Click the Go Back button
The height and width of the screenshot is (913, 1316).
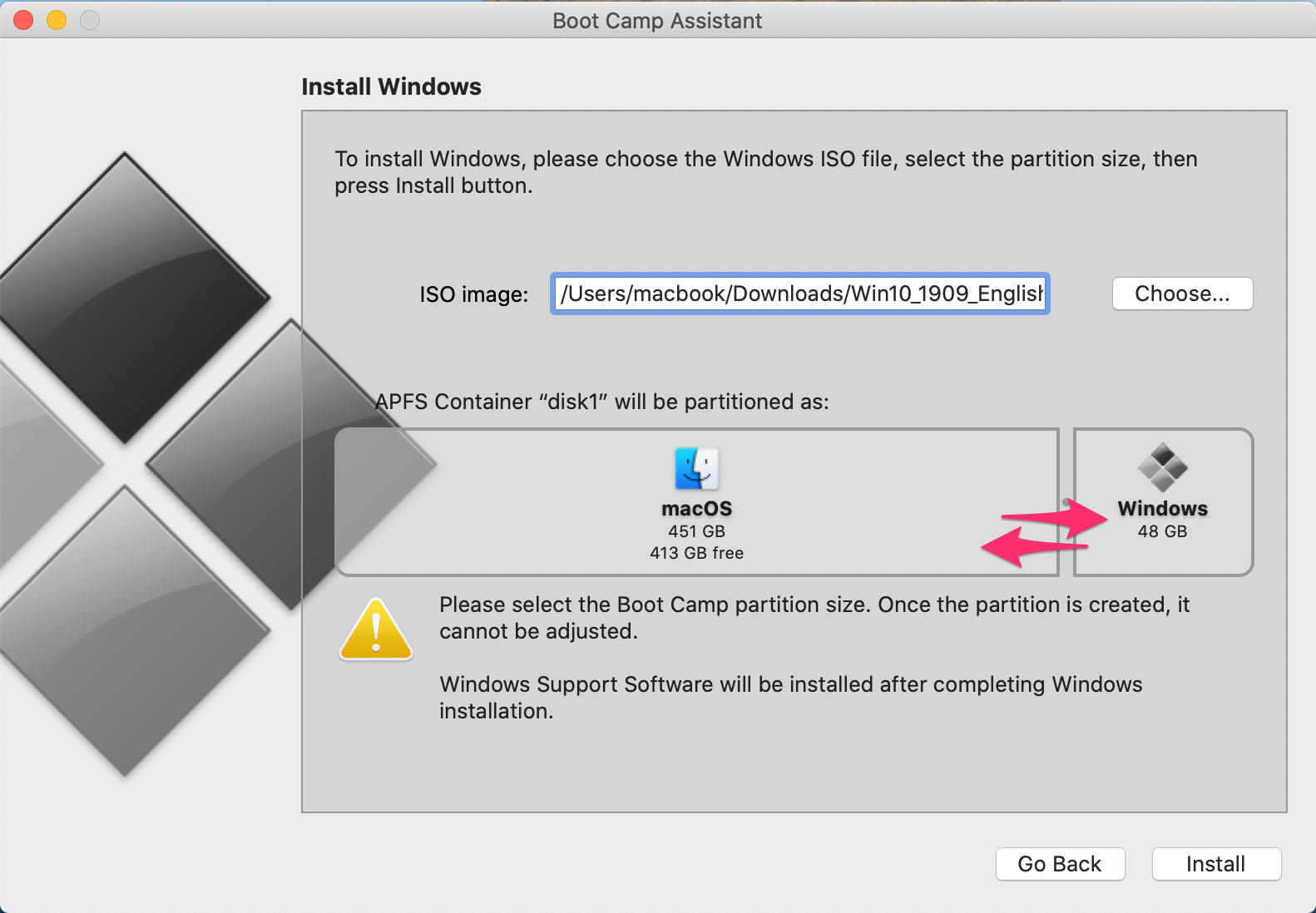[1060, 864]
